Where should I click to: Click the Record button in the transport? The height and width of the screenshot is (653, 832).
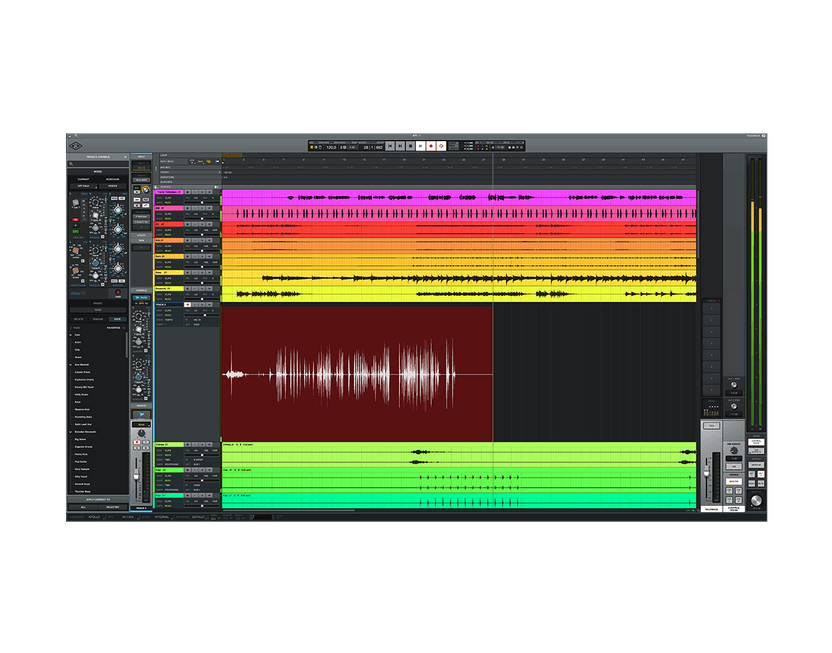tap(431, 144)
